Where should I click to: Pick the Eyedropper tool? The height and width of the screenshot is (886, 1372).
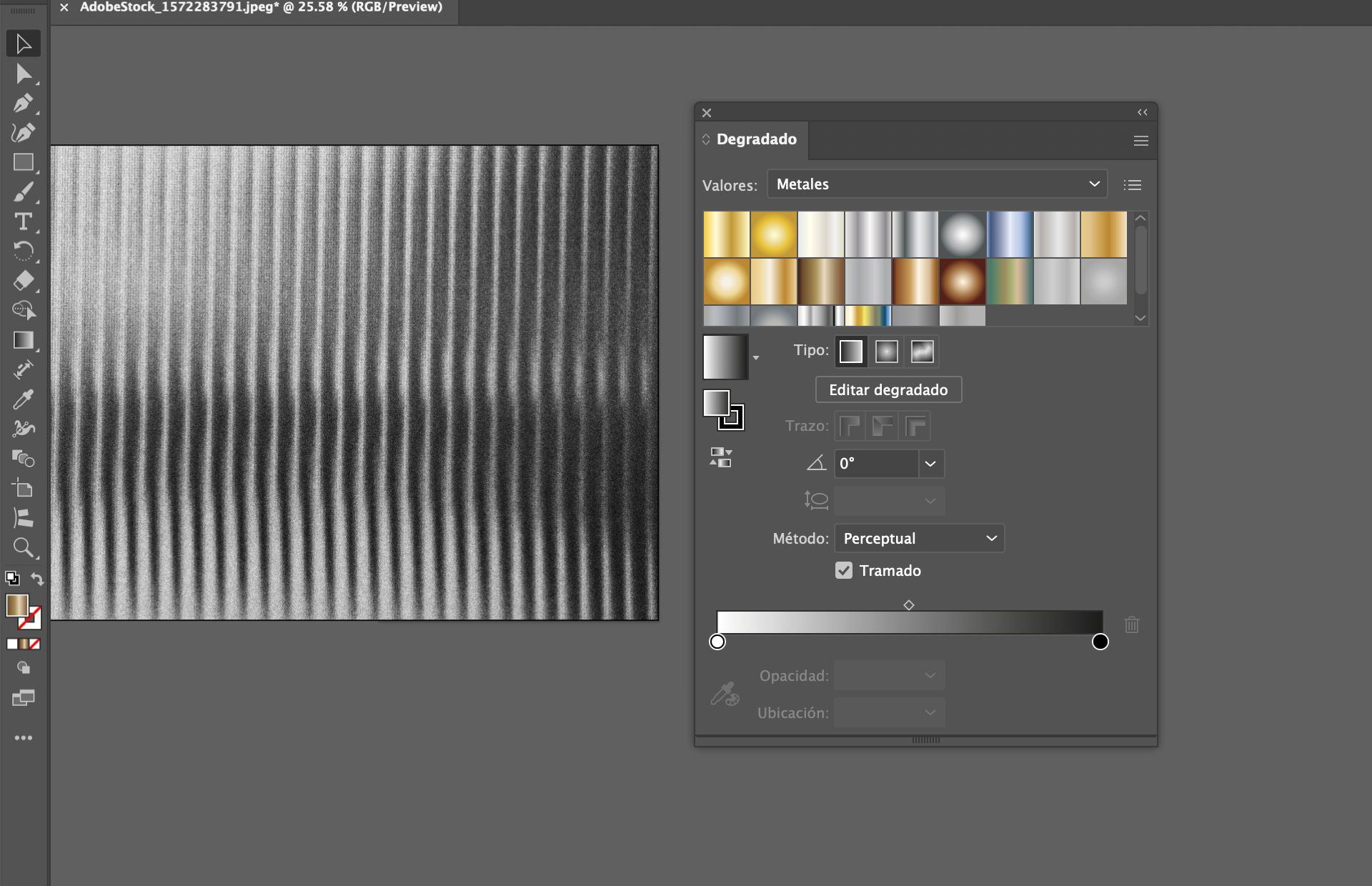pyautogui.click(x=24, y=398)
